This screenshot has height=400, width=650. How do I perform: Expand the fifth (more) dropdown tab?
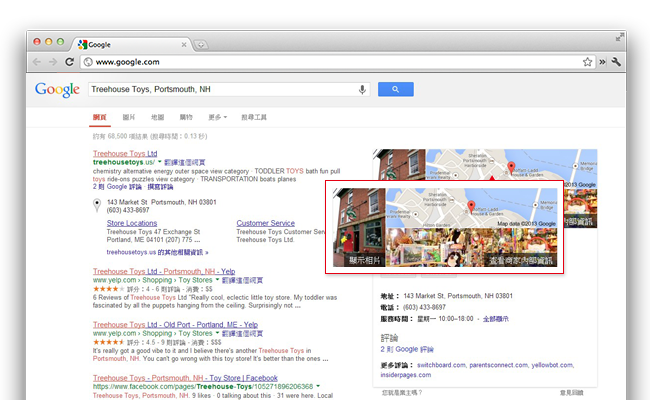click(218, 117)
